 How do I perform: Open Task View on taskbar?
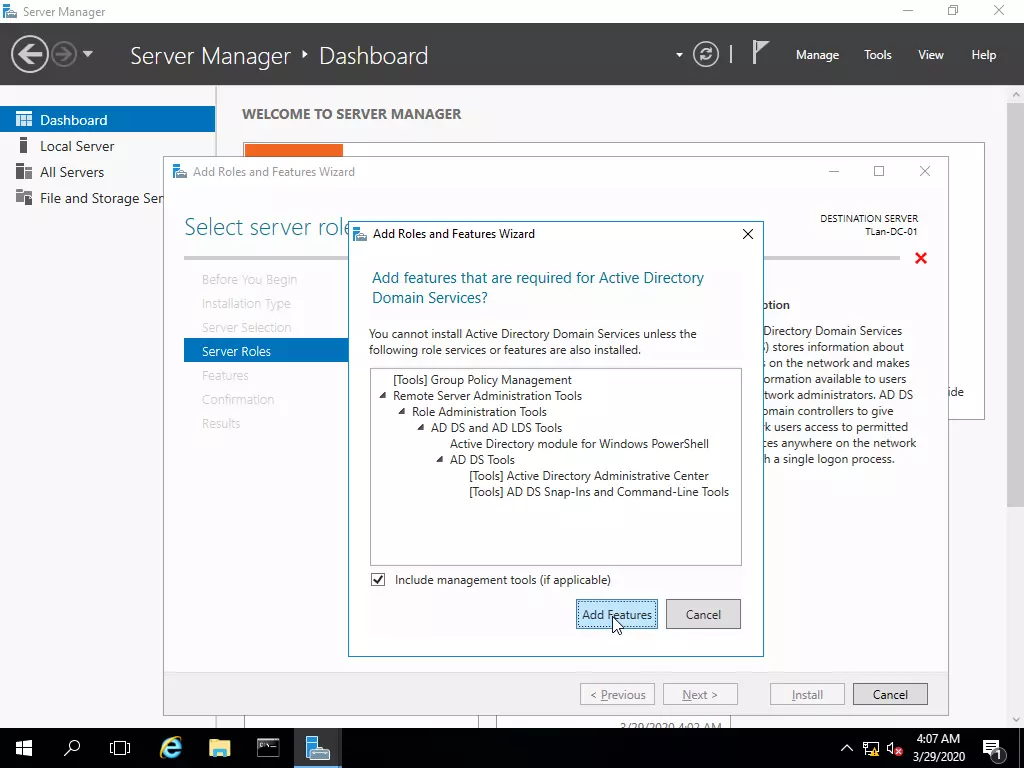click(x=120, y=748)
